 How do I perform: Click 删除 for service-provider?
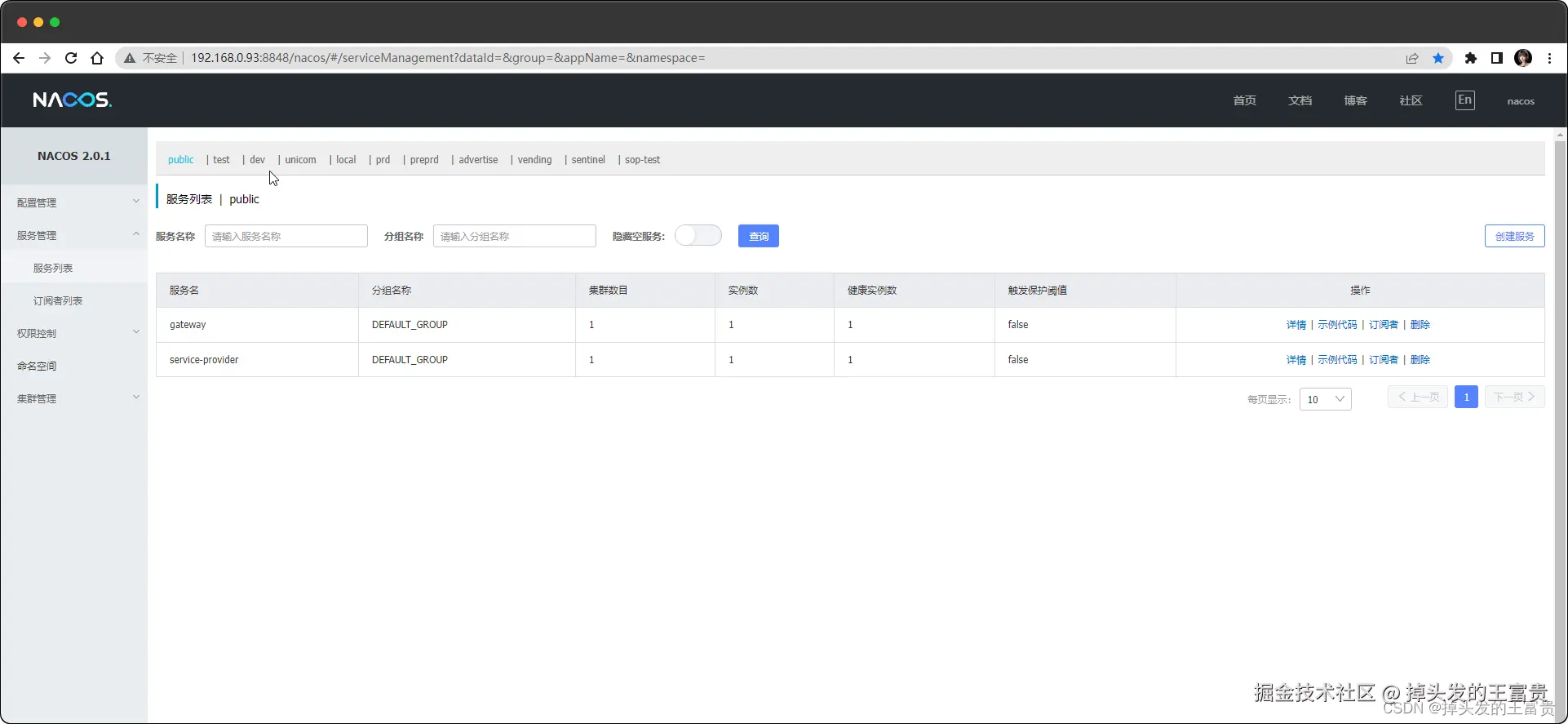tap(1420, 360)
